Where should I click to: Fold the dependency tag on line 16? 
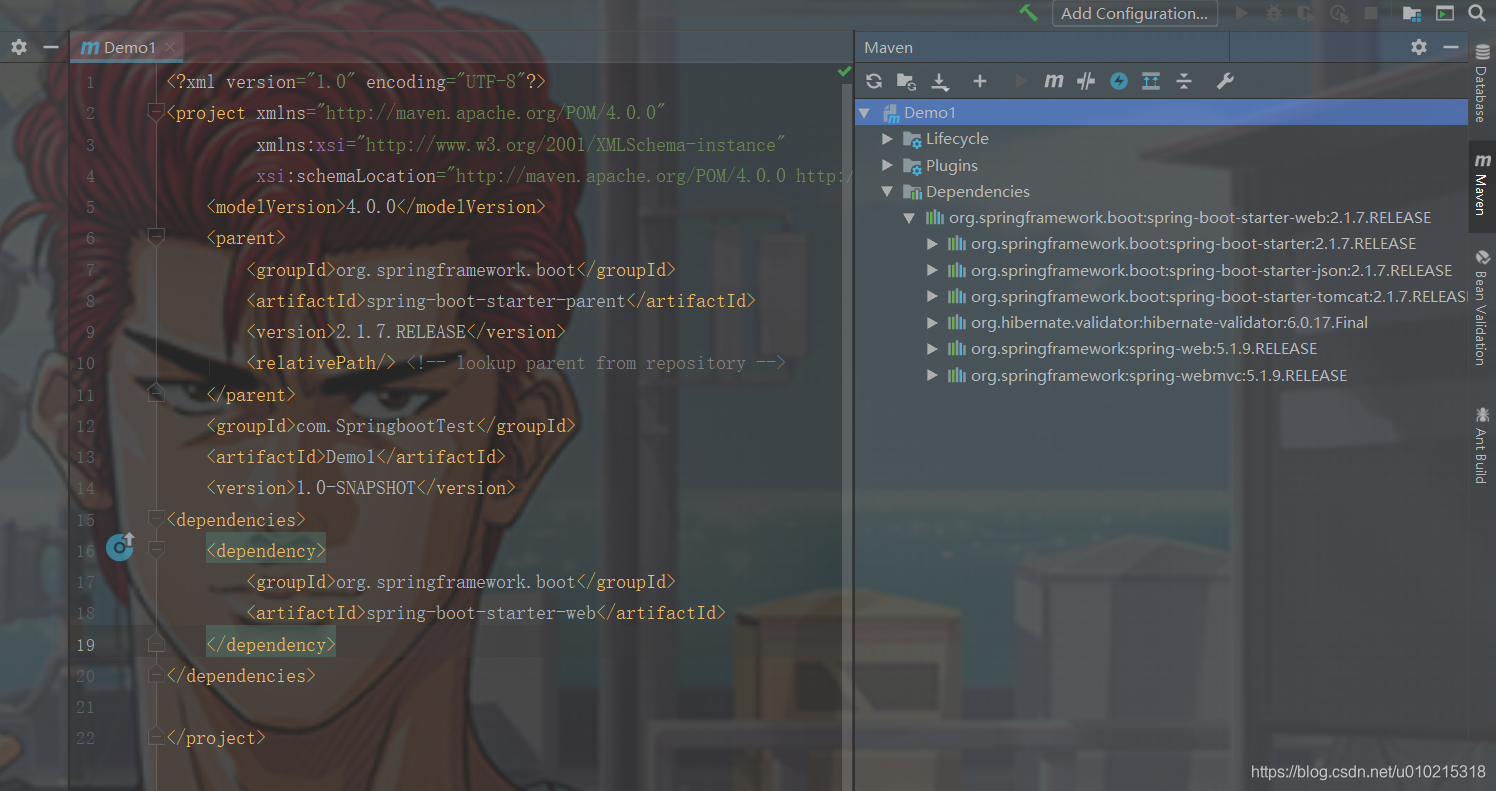155,550
